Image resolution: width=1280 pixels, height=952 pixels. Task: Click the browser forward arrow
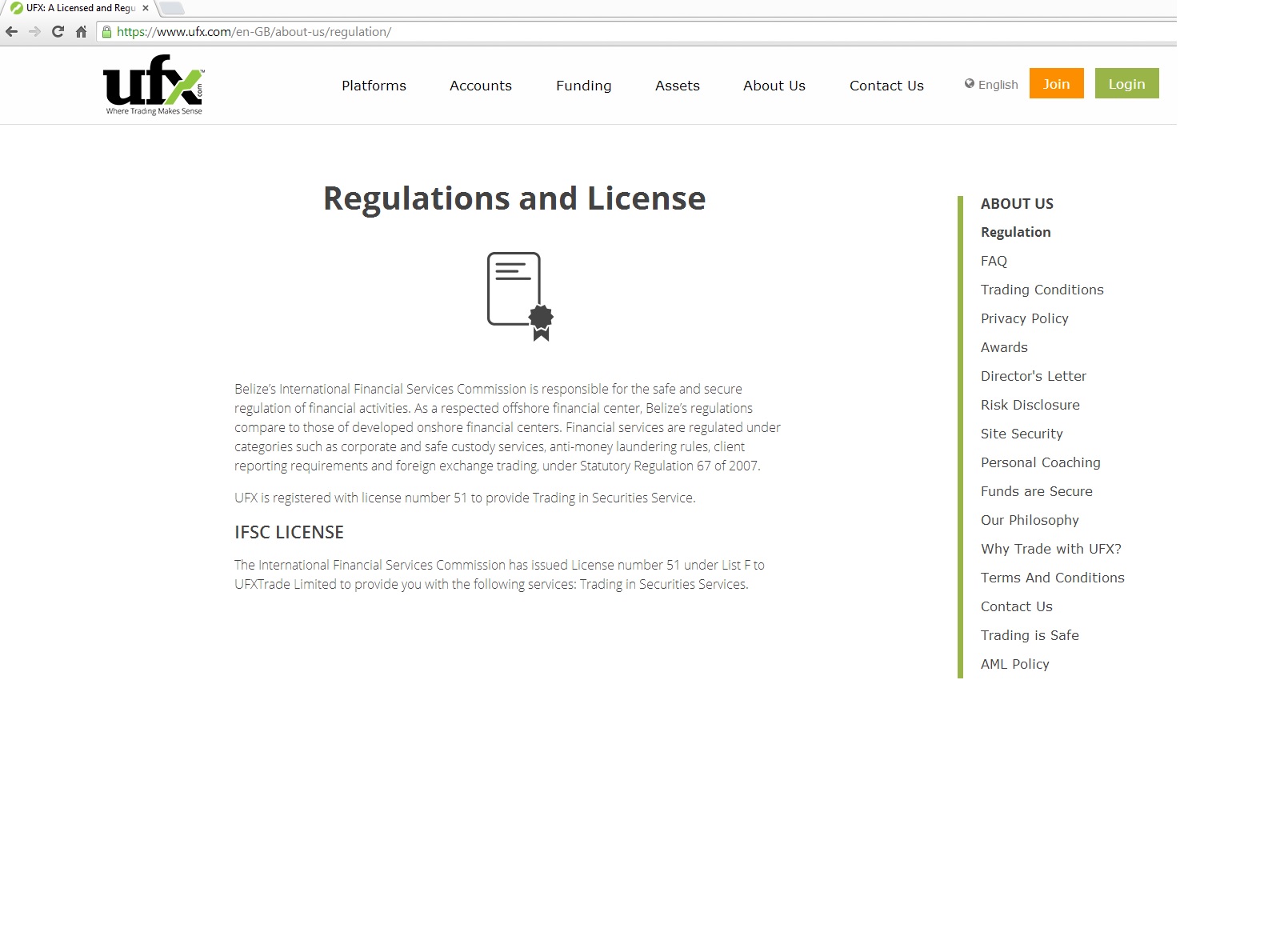coord(34,32)
